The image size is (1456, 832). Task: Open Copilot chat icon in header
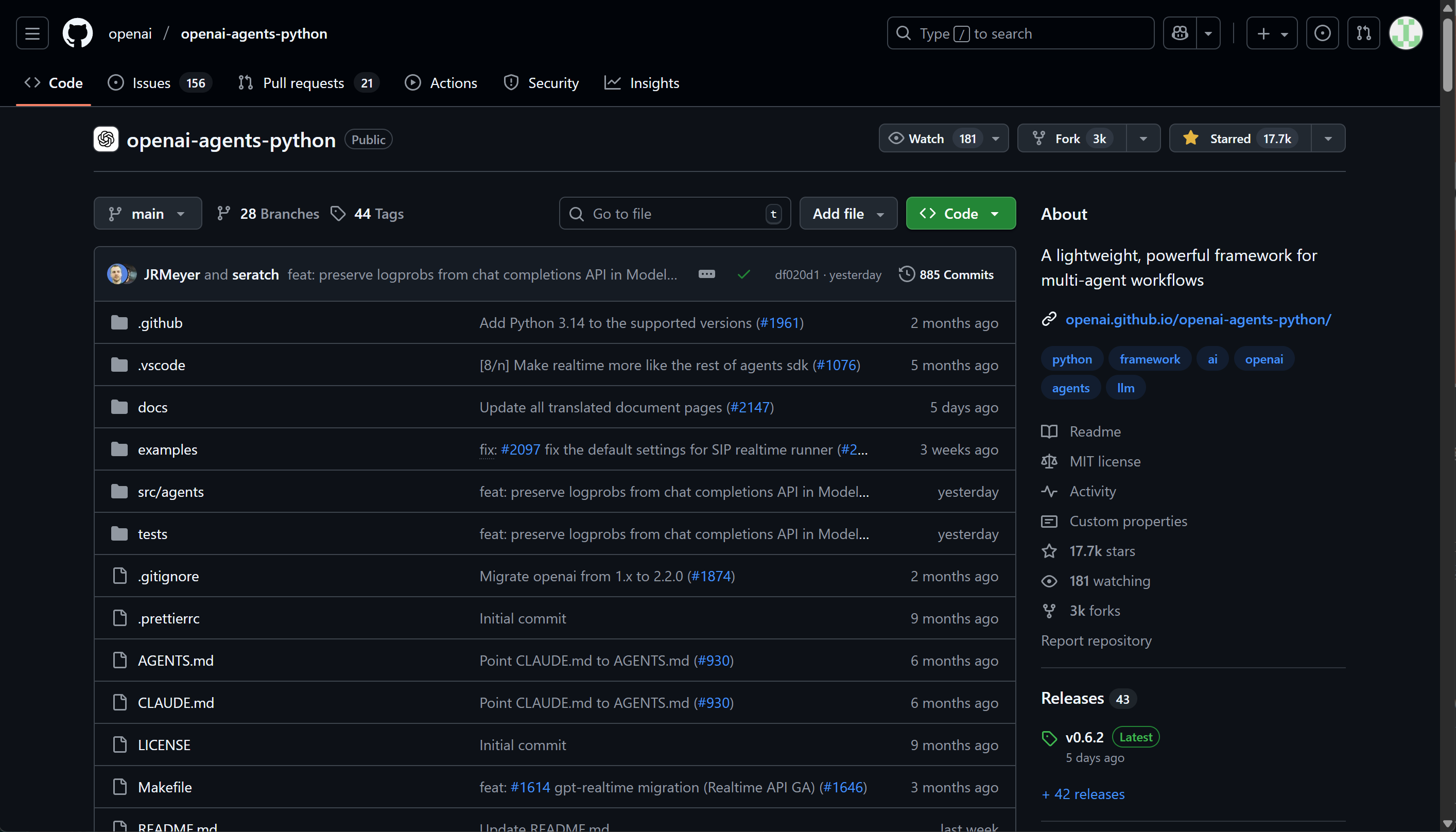pyautogui.click(x=1180, y=33)
